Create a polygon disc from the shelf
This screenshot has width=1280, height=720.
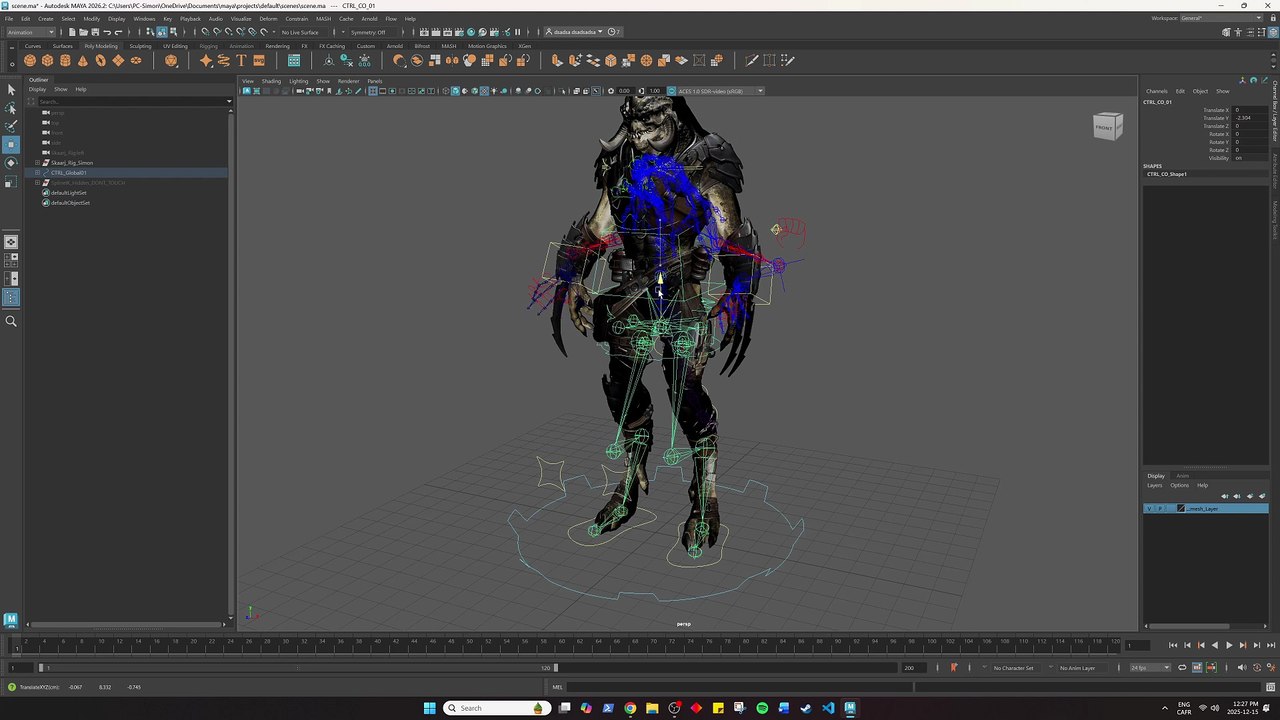(136, 60)
